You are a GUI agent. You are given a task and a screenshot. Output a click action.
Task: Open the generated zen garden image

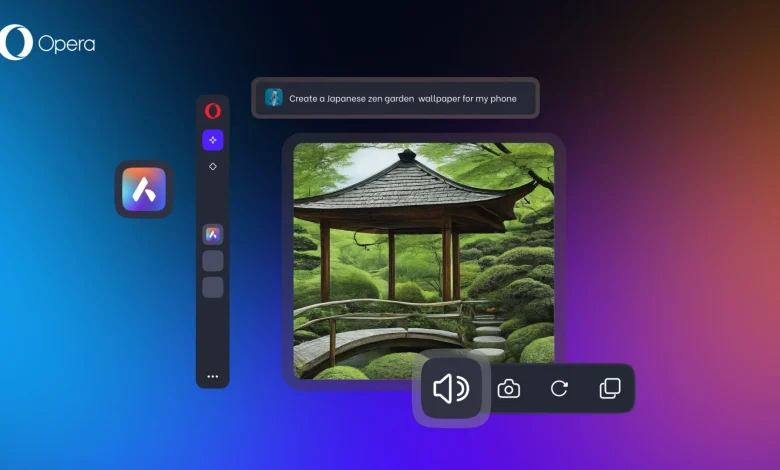click(x=423, y=260)
